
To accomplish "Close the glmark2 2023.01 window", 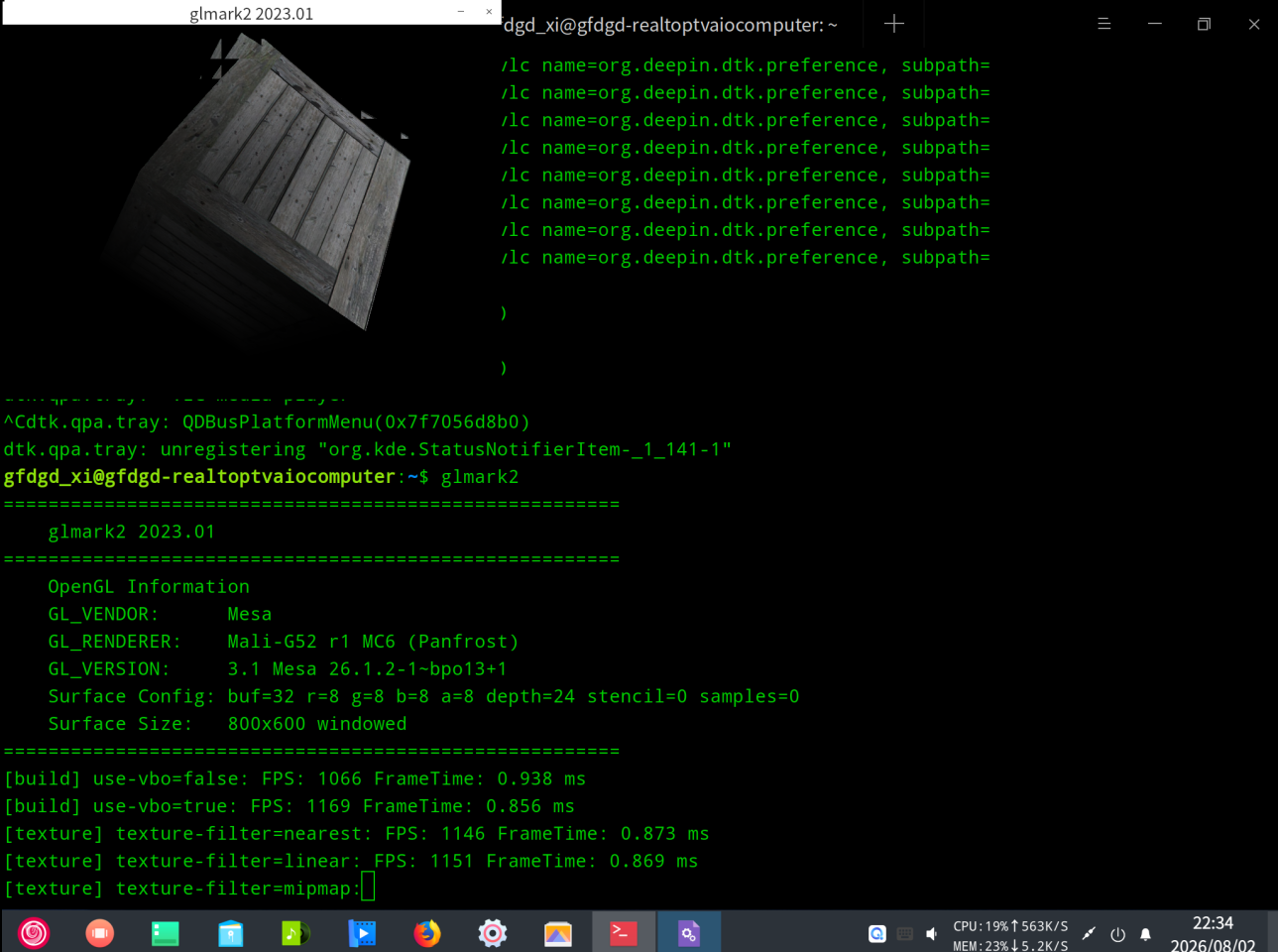I will pyautogui.click(x=489, y=12).
